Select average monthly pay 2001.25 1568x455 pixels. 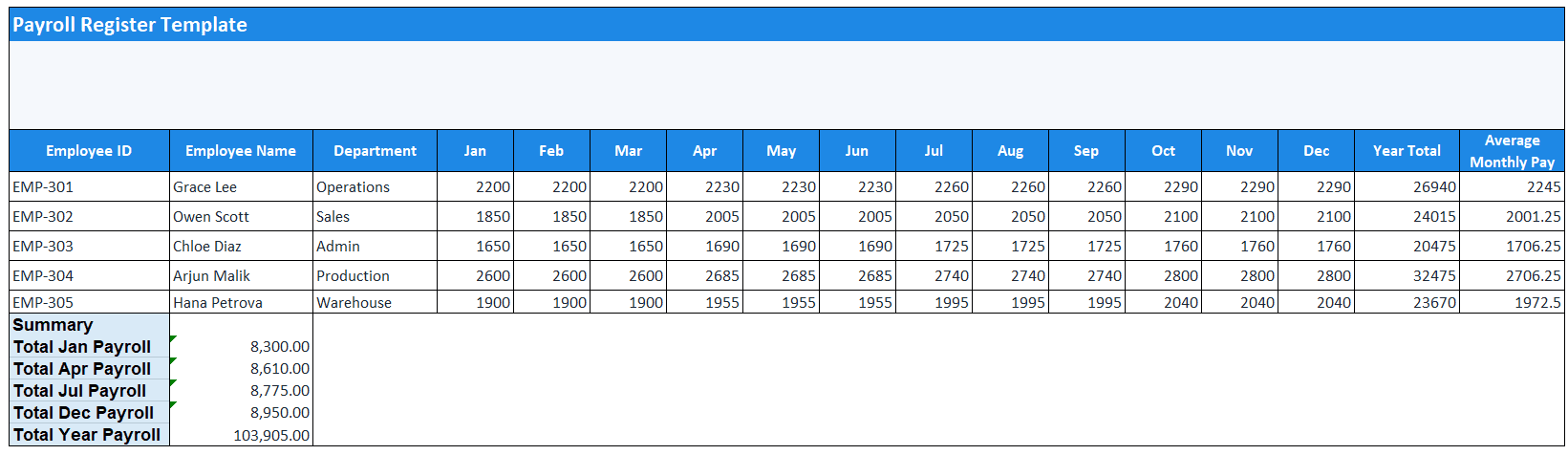click(x=1512, y=216)
